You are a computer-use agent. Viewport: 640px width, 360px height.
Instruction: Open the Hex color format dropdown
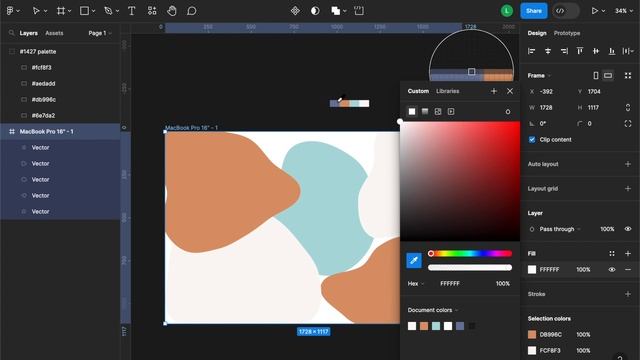tap(416, 284)
